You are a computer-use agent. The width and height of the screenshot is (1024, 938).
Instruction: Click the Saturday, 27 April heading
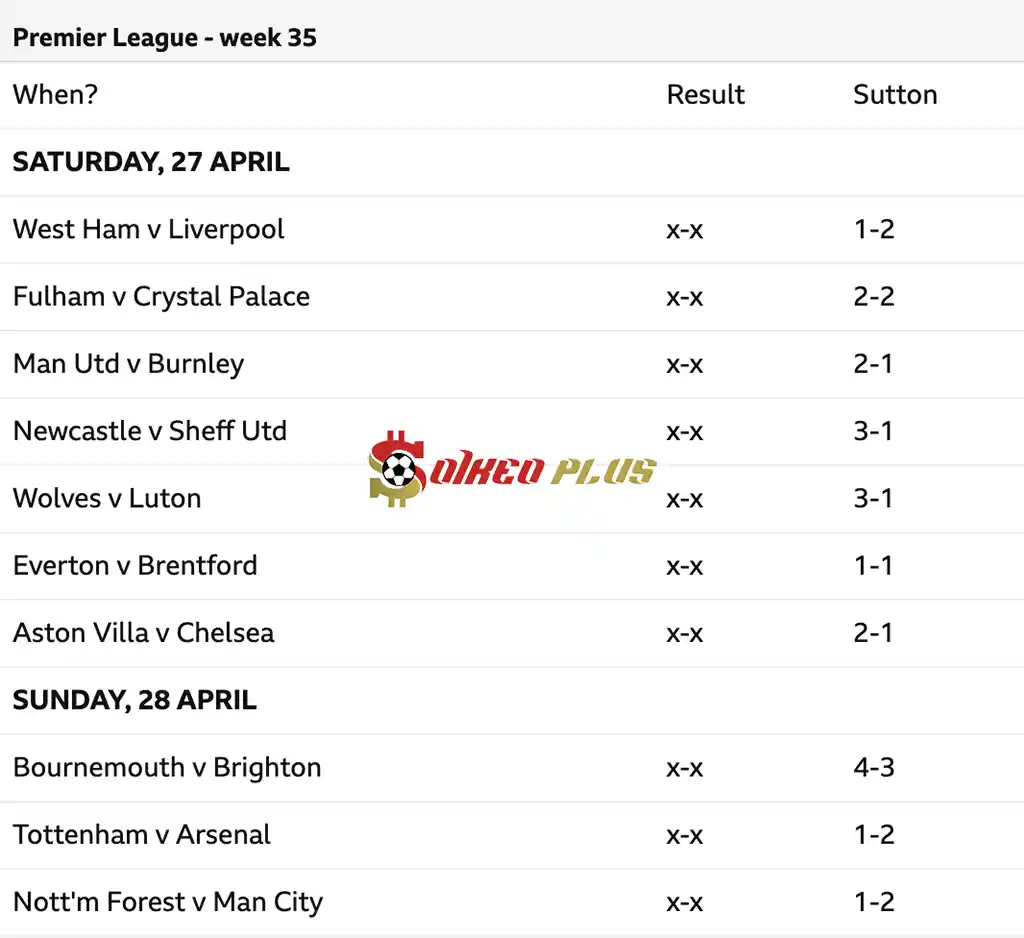pos(151,162)
